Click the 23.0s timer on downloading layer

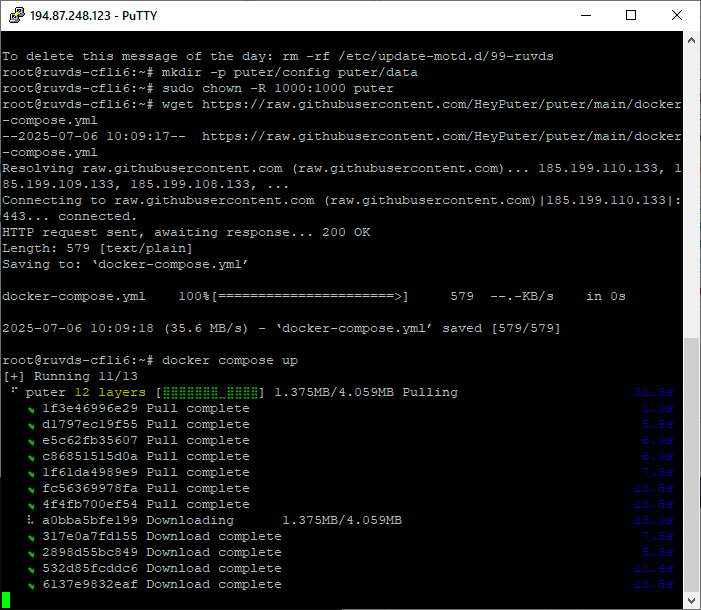pos(654,521)
